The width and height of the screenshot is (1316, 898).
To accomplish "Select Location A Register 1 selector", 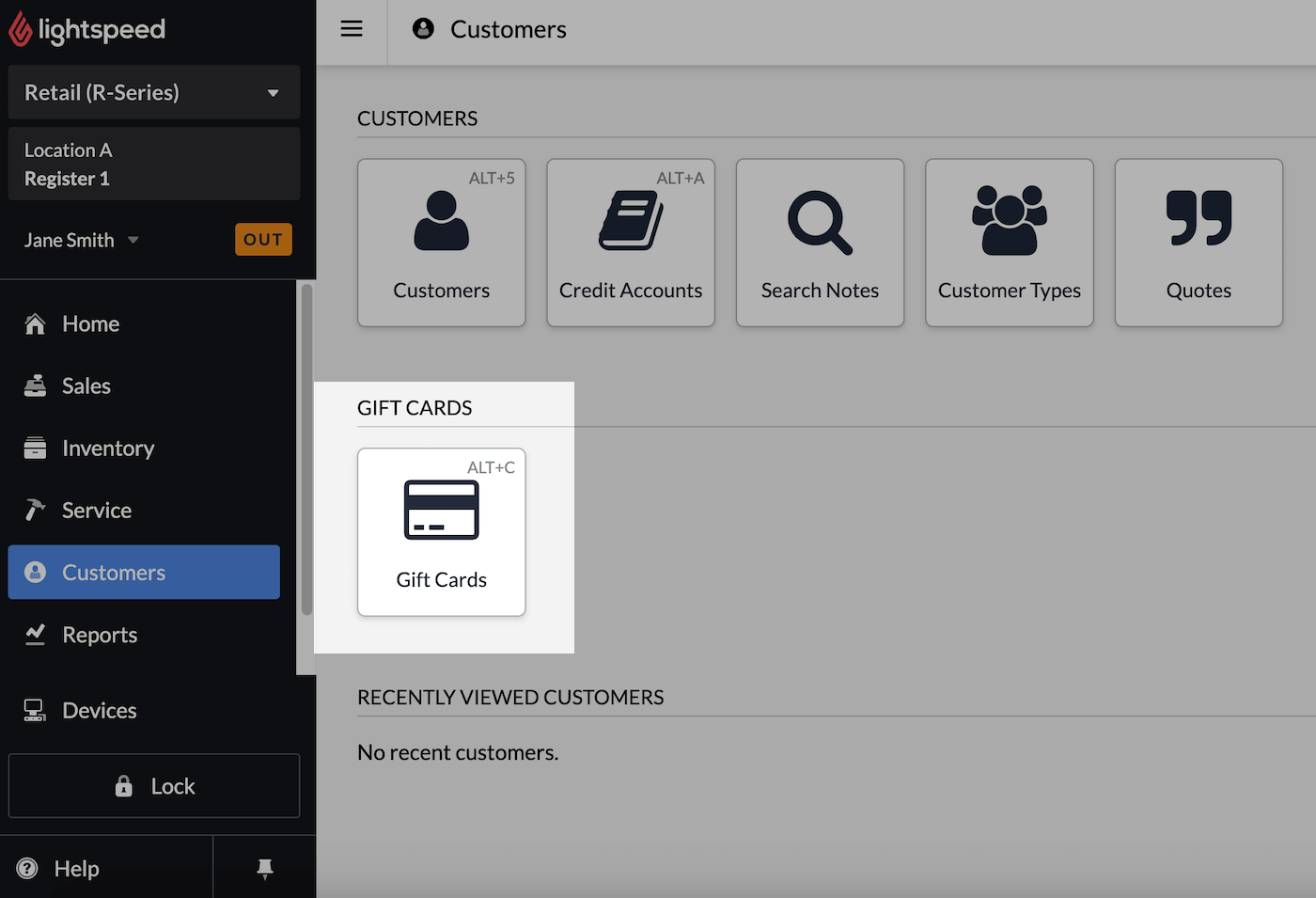I will coord(153,164).
